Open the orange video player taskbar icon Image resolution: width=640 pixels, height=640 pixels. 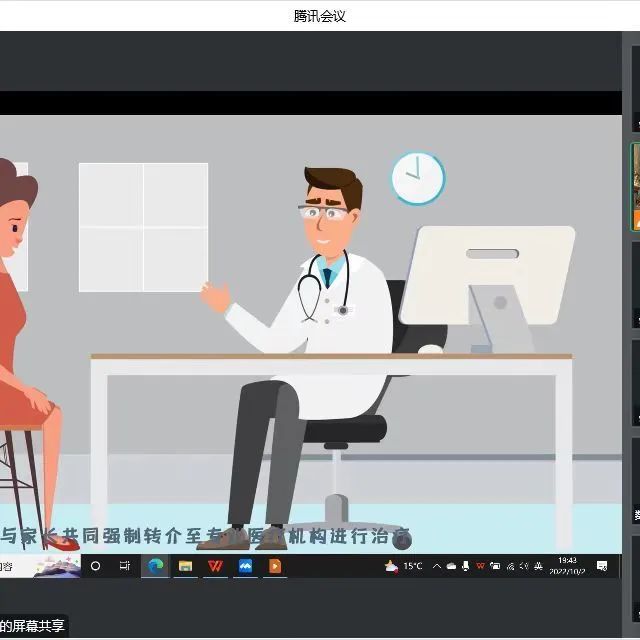[x=274, y=566]
